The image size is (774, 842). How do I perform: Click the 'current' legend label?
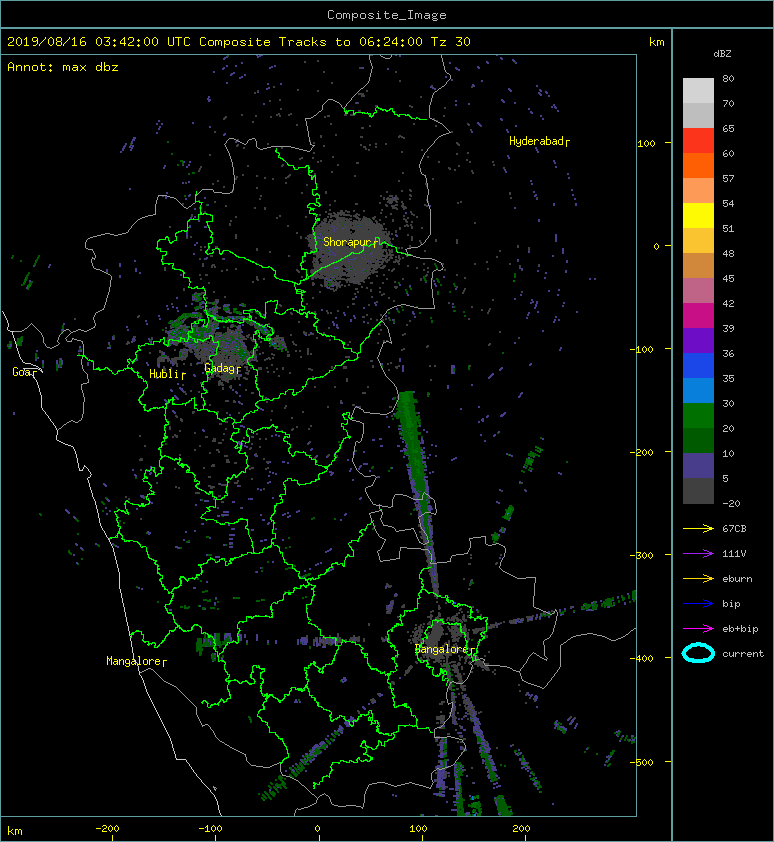click(743, 654)
